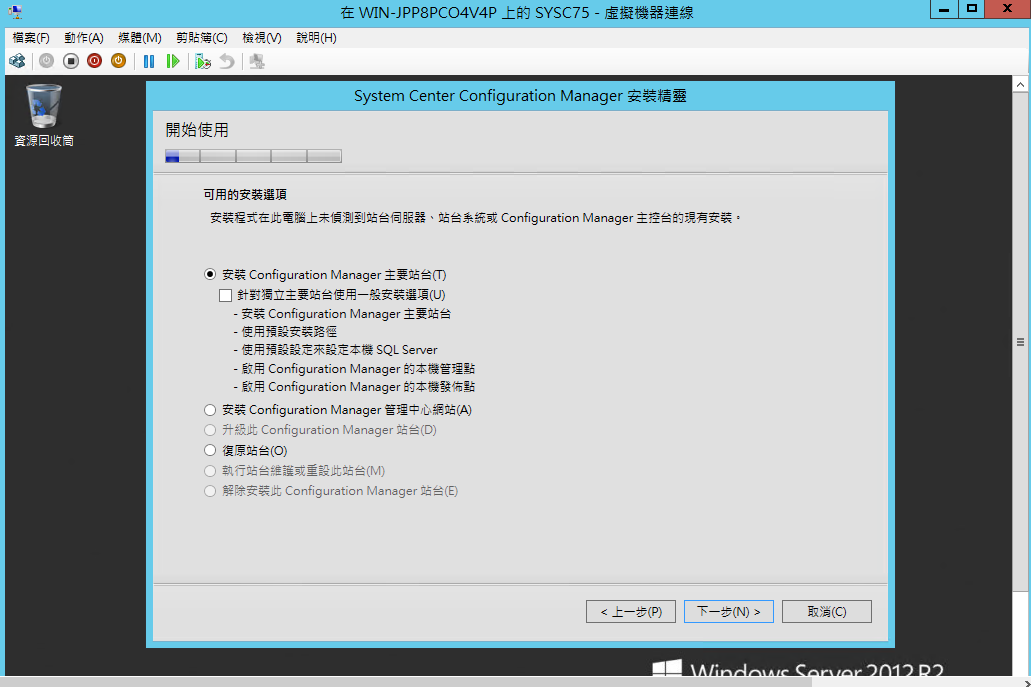The width and height of the screenshot is (1031, 687).
Task: Reset the VM with the green play-bar icon
Action: 173,61
